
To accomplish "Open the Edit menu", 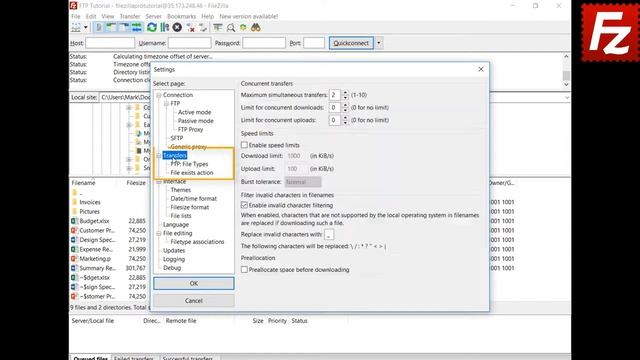I will pyautogui.click(x=91, y=16).
